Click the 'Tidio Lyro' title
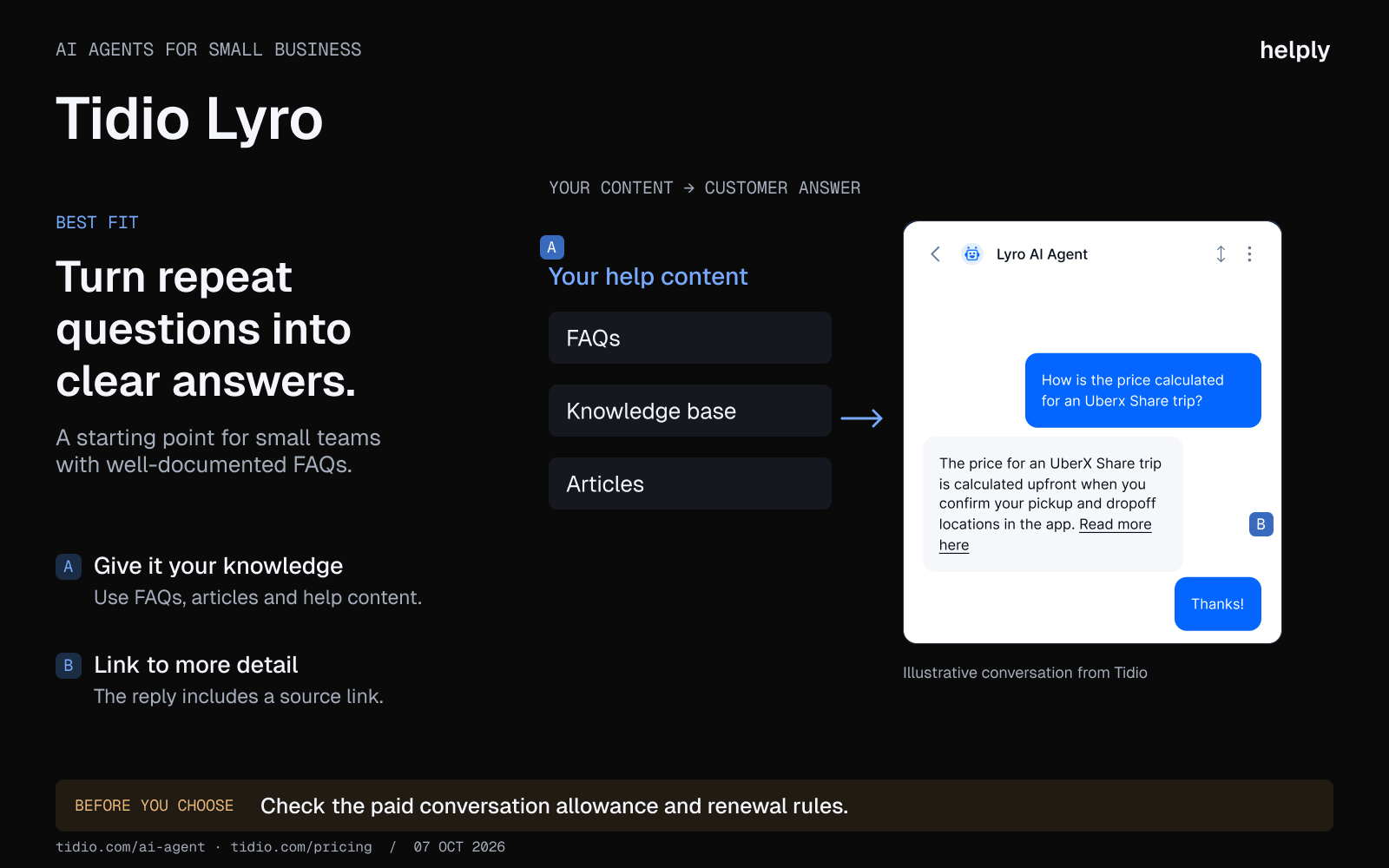The height and width of the screenshot is (868, 1389). [189, 119]
